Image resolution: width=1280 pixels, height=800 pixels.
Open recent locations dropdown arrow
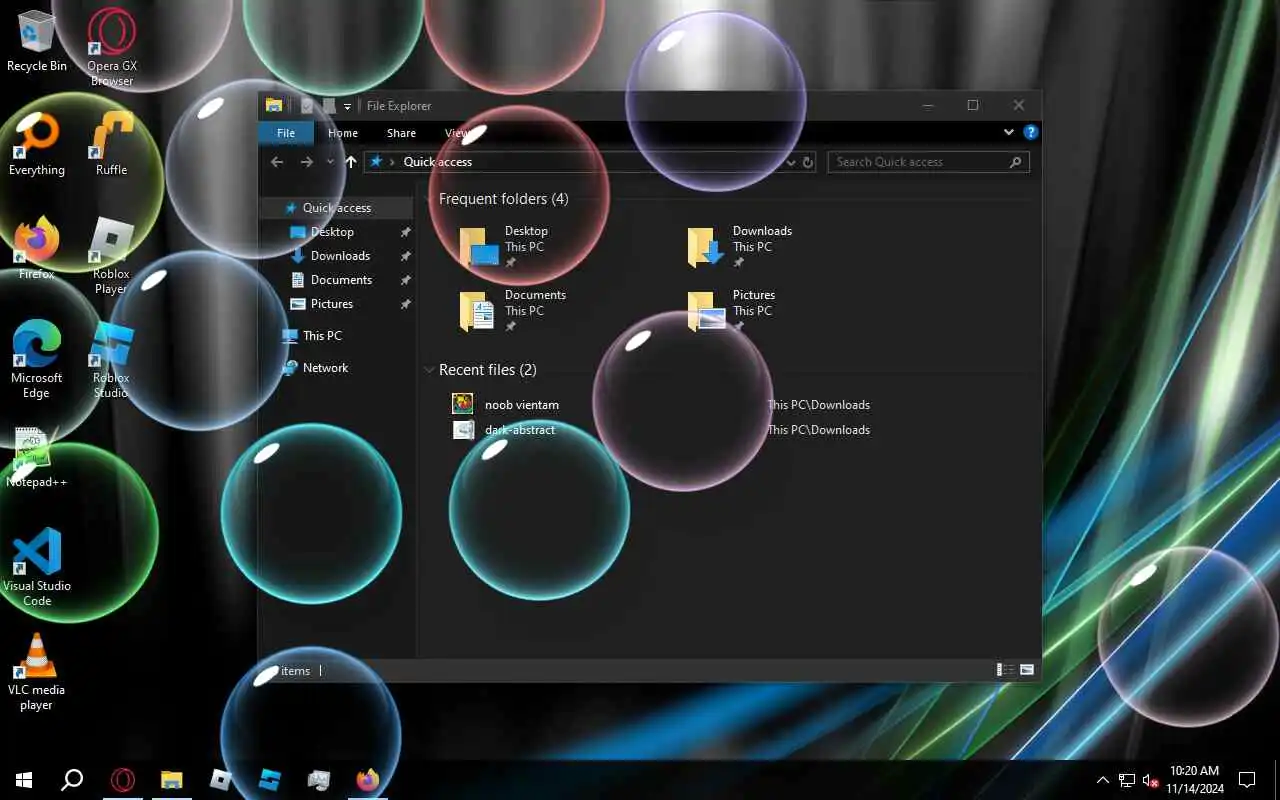pos(330,162)
